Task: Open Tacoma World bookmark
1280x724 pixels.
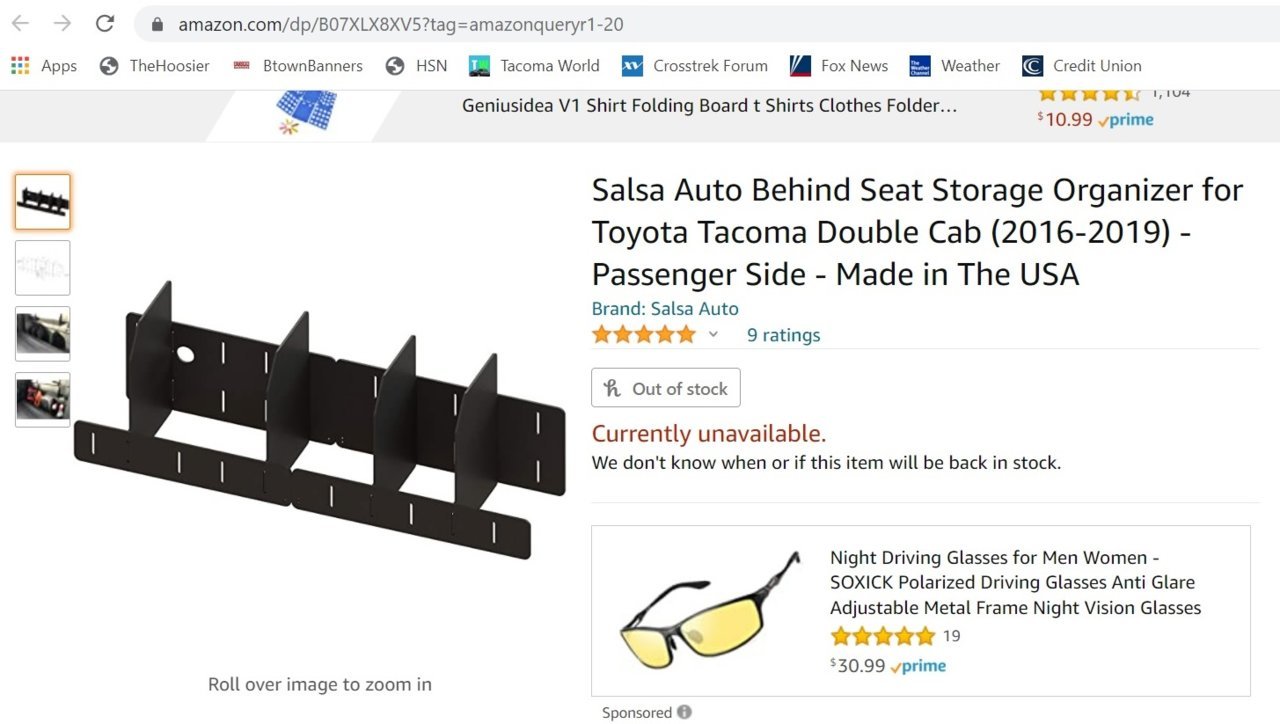Action: (x=535, y=66)
